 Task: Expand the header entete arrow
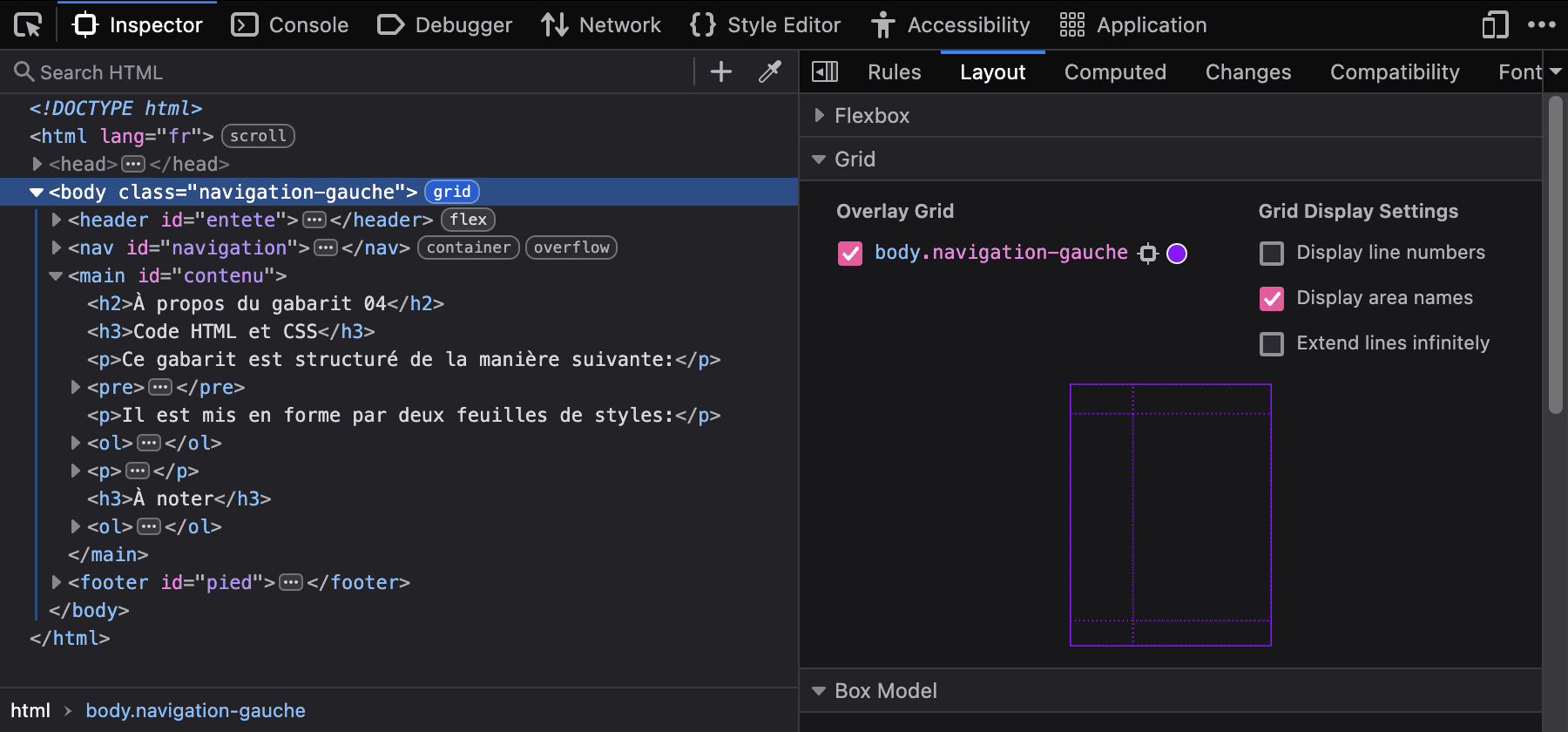coord(56,220)
